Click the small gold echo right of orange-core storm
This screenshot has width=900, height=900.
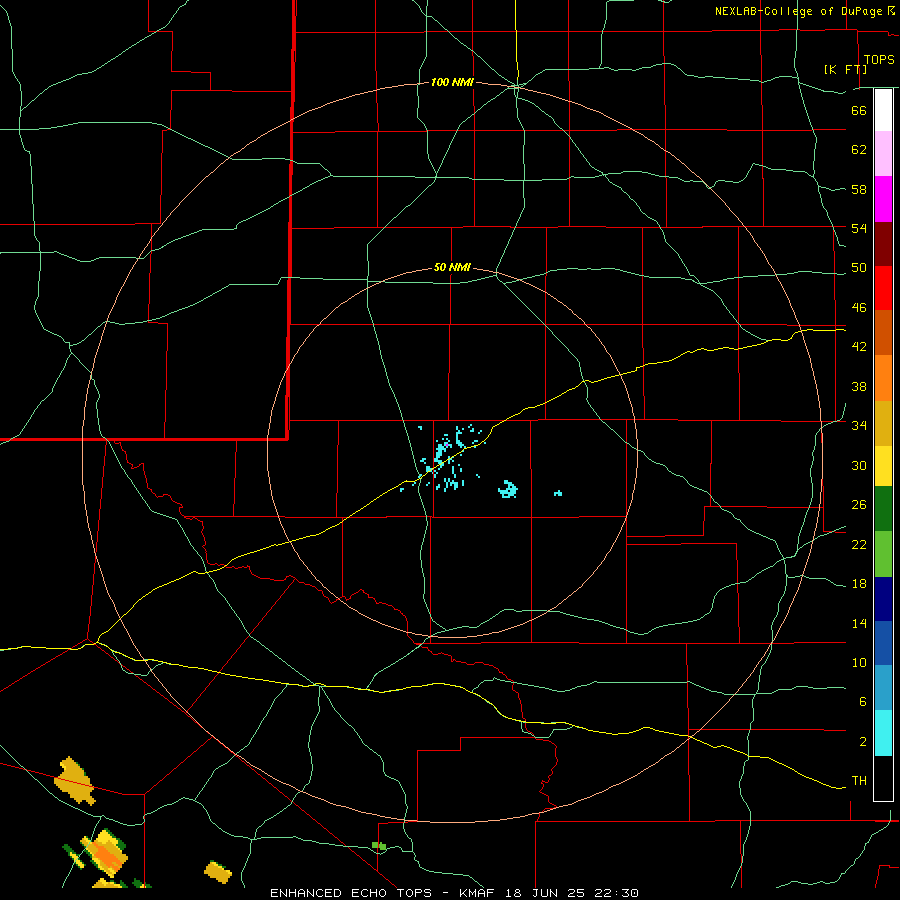[x=218, y=872]
